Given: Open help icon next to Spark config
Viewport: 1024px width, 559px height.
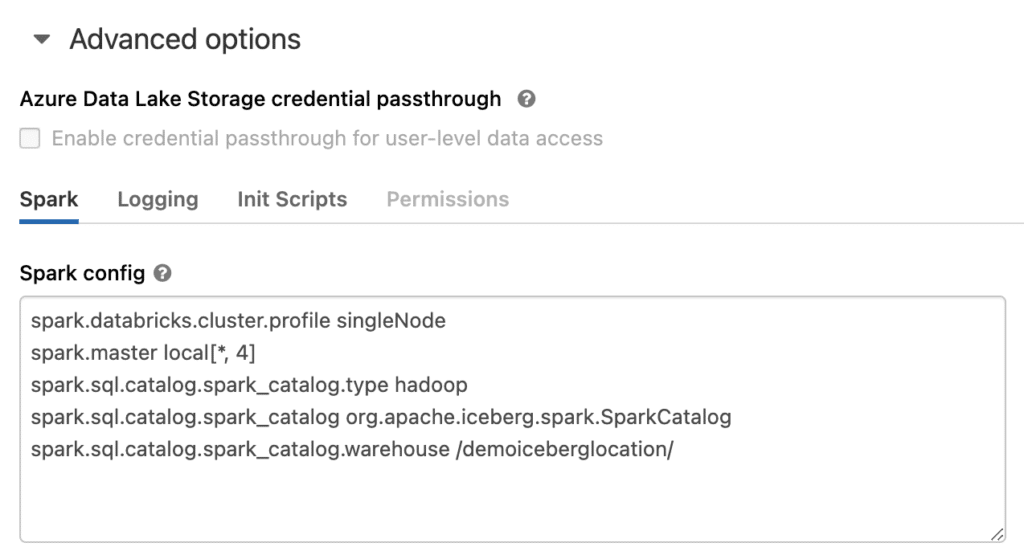Looking at the screenshot, I should tap(163, 273).
